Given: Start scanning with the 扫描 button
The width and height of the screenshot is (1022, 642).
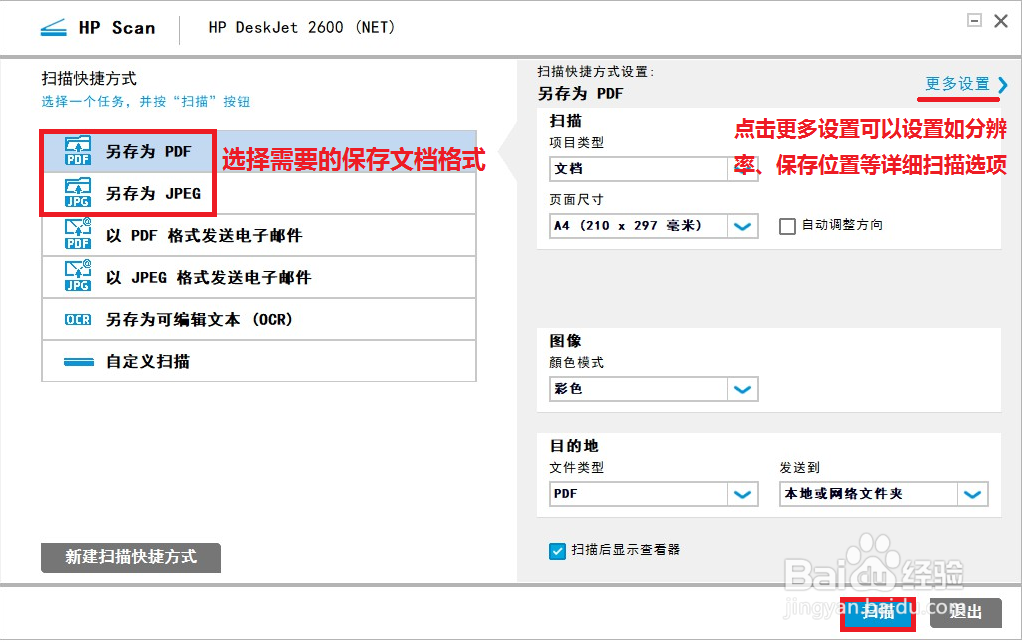Looking at the screenshot, I should point(878,613).
